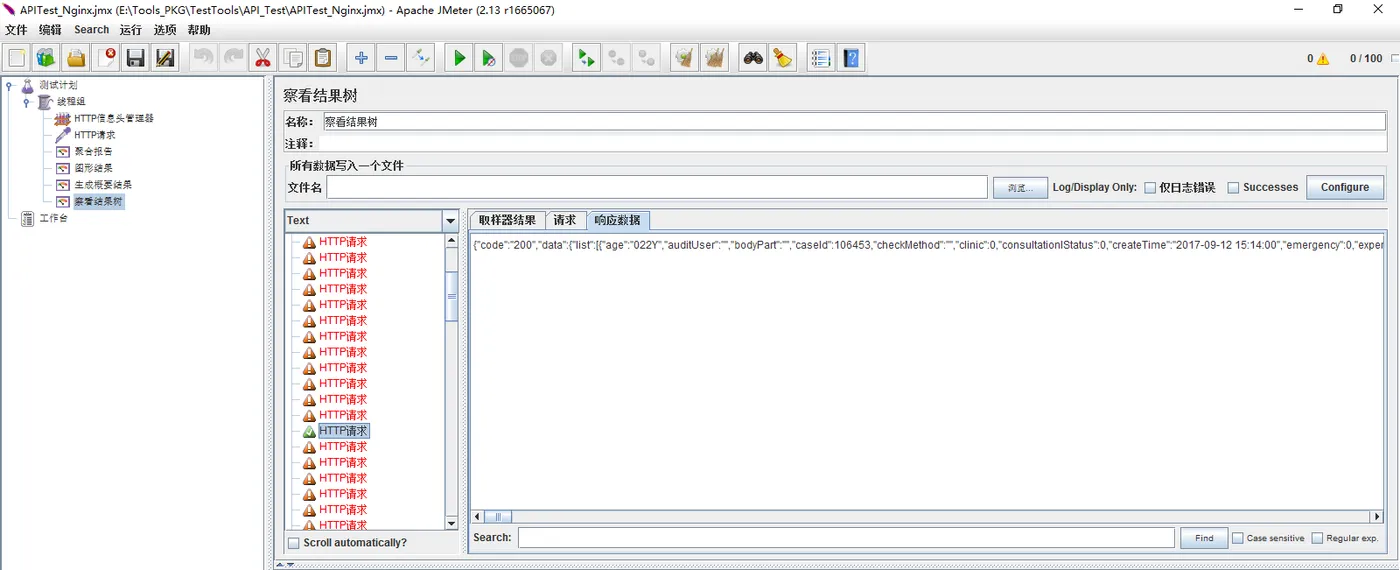The width and height of the screenshot is (1400, 570).
Task: Toggle Scroll automatically? checkbox
Action: [x=293, y=543]
